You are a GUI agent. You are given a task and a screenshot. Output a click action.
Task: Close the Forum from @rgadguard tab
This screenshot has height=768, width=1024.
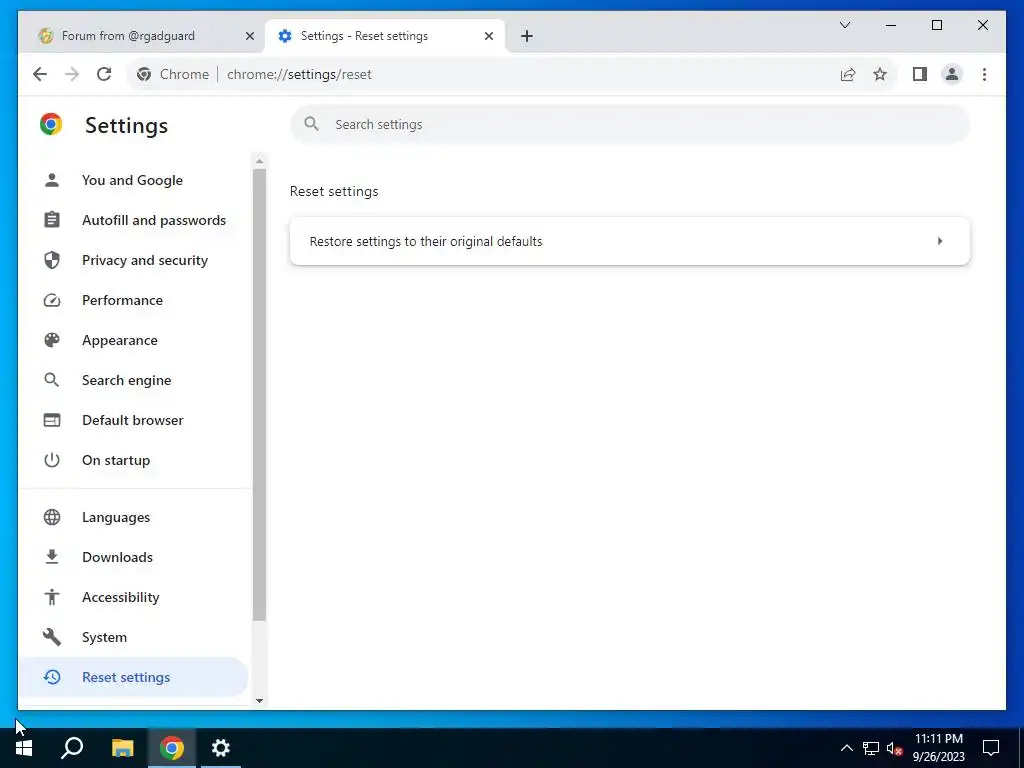coord(249,36)
